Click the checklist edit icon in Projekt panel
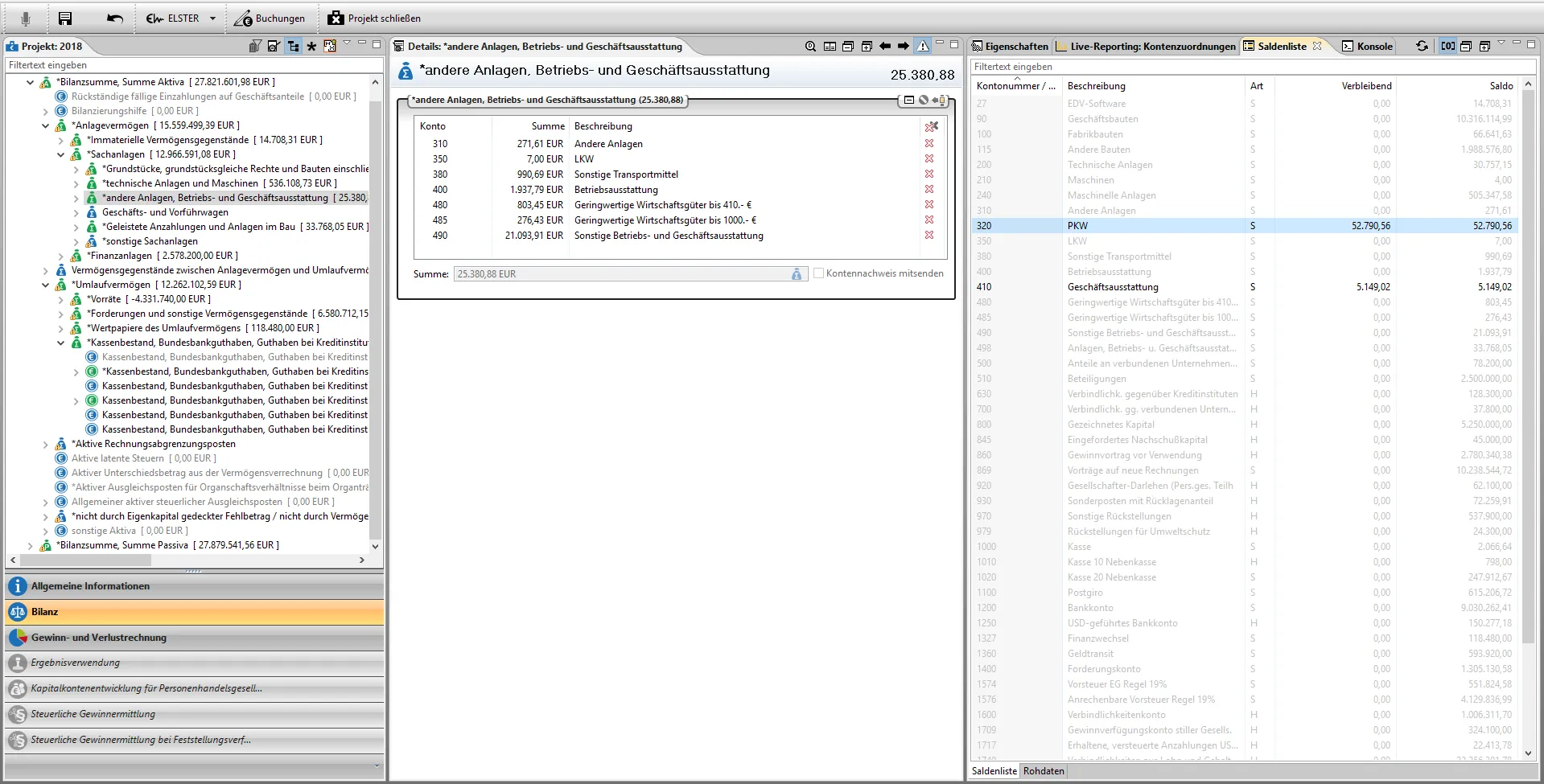 point(274,46)
